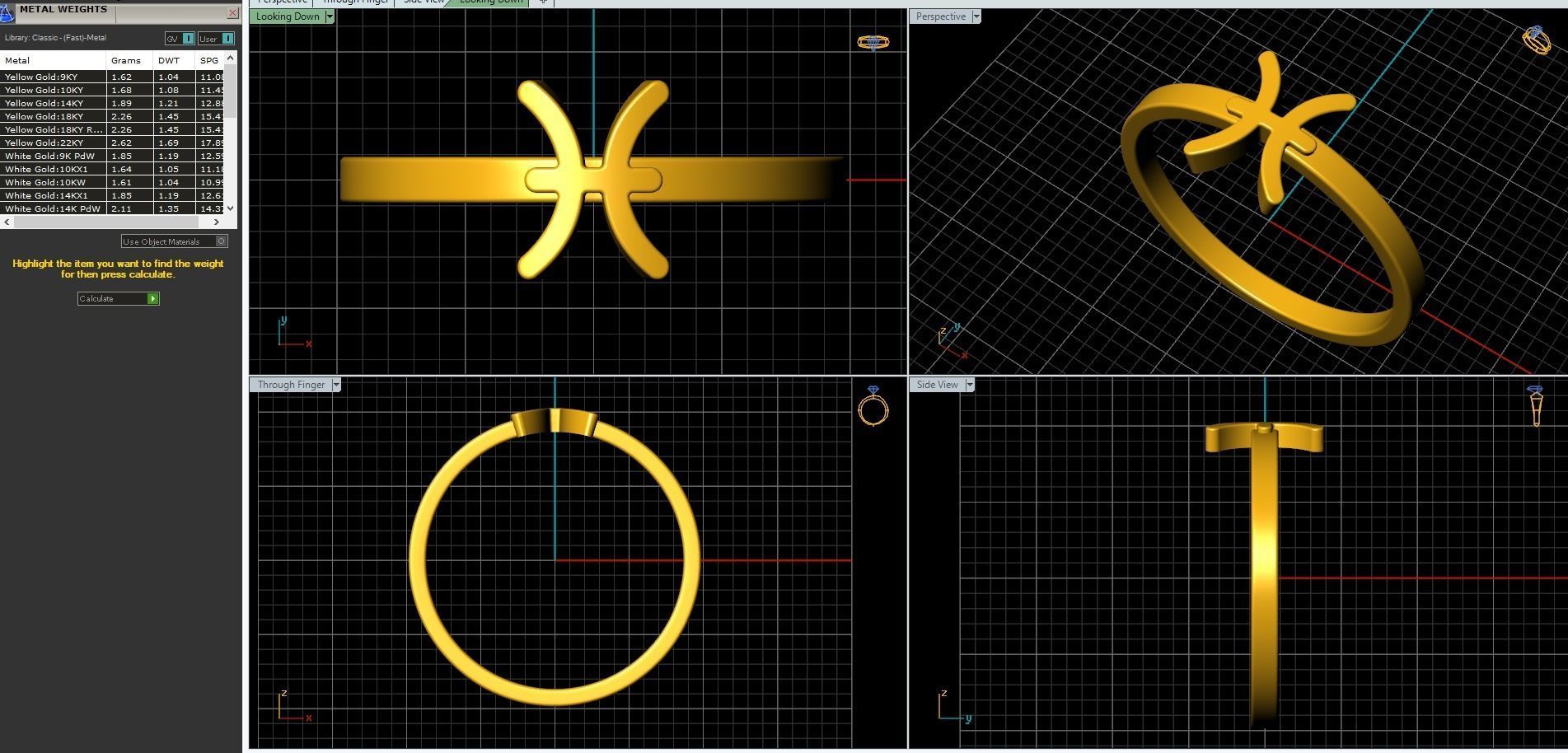Click the SPG column header

[209, 60]
